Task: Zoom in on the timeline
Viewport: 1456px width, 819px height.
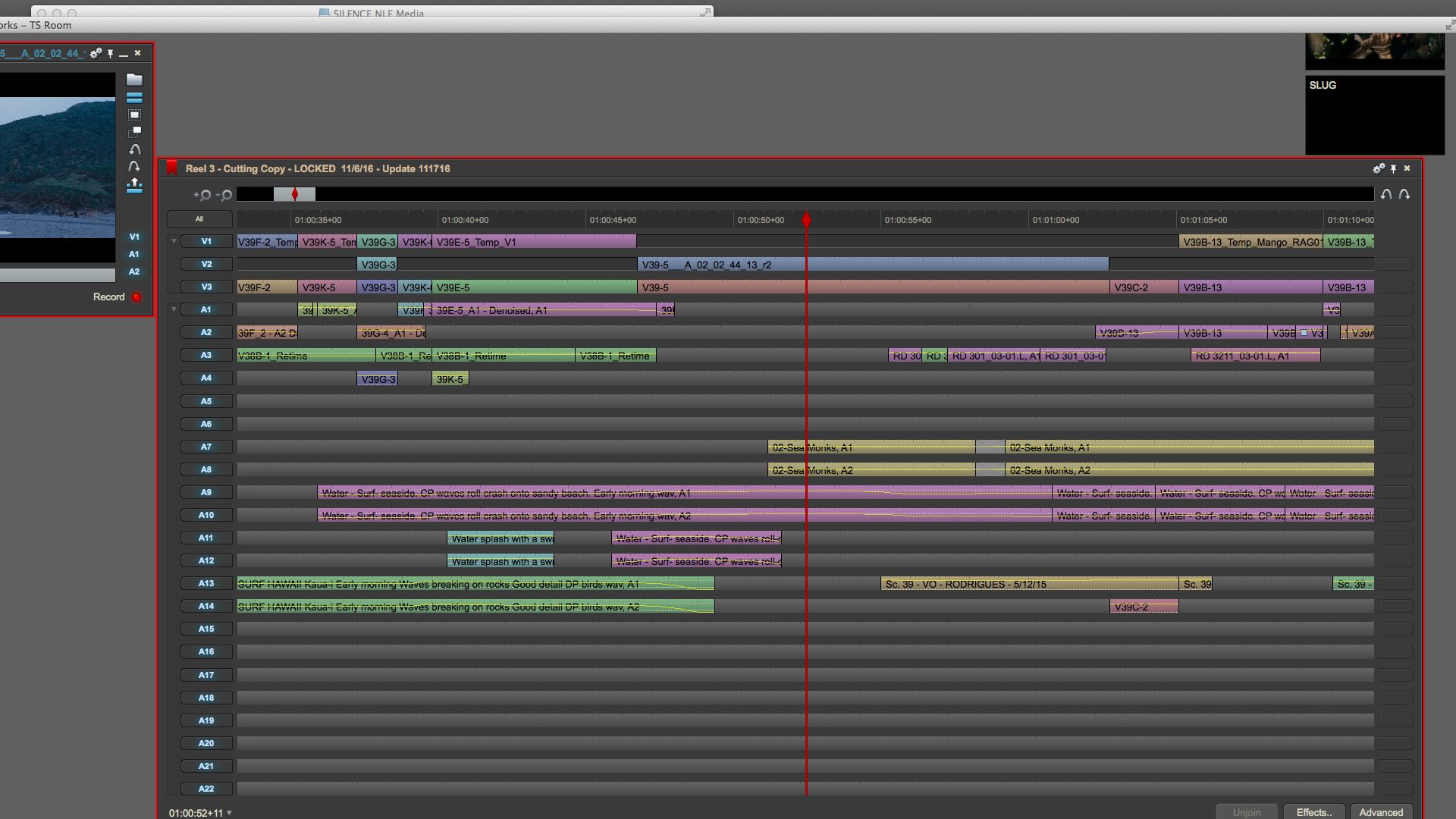Action: (202, 195)
